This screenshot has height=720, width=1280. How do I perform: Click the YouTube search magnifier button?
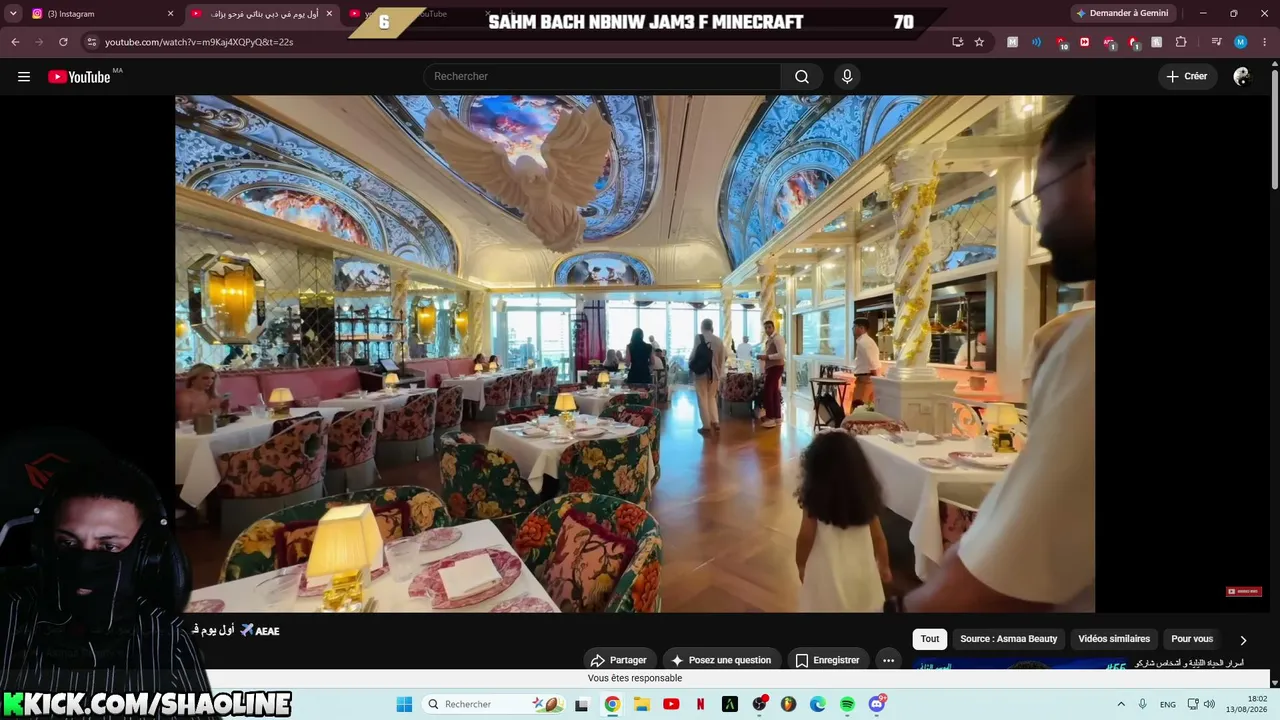(802, 77)
